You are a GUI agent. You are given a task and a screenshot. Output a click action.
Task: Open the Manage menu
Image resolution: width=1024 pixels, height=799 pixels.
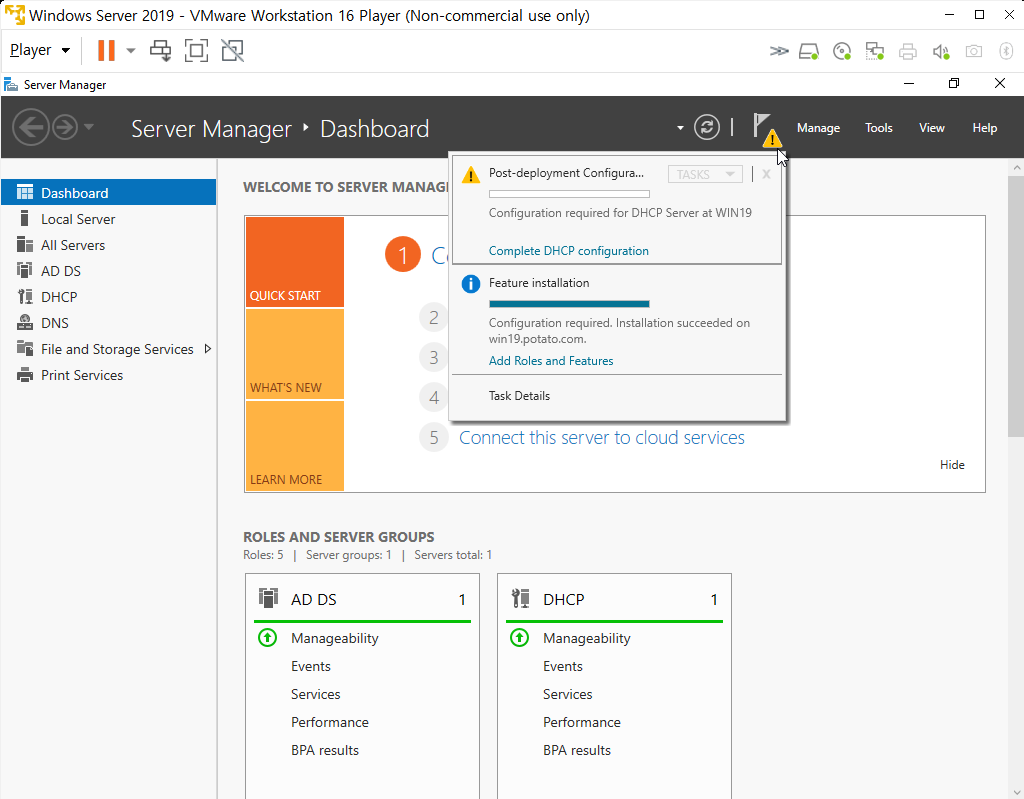click(x=818, y=128)
